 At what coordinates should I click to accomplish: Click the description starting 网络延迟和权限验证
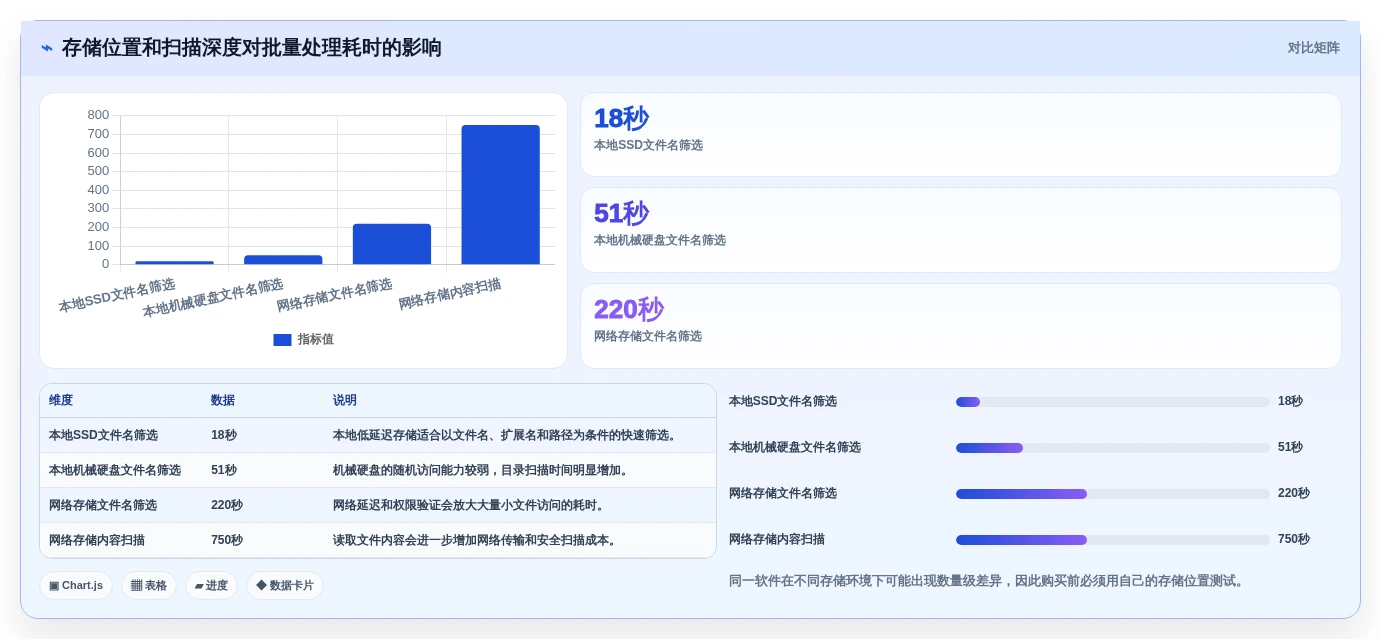[470, 505]
